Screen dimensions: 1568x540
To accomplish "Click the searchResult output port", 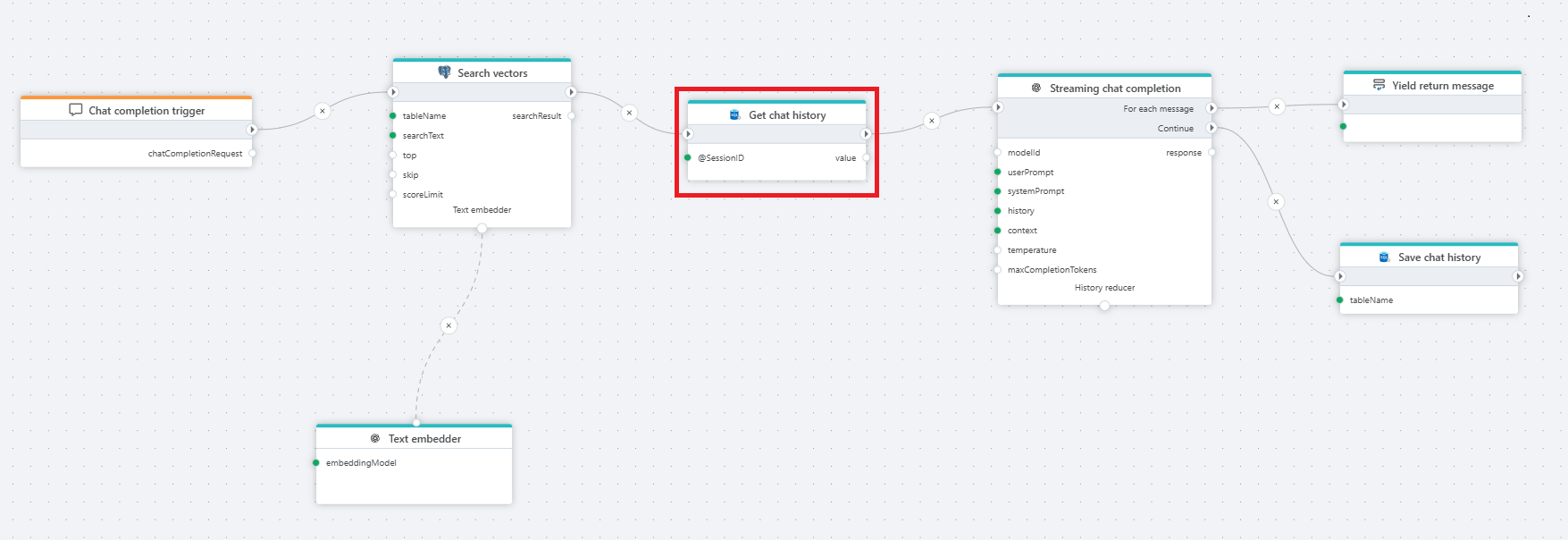I will (x=572, y=115).
